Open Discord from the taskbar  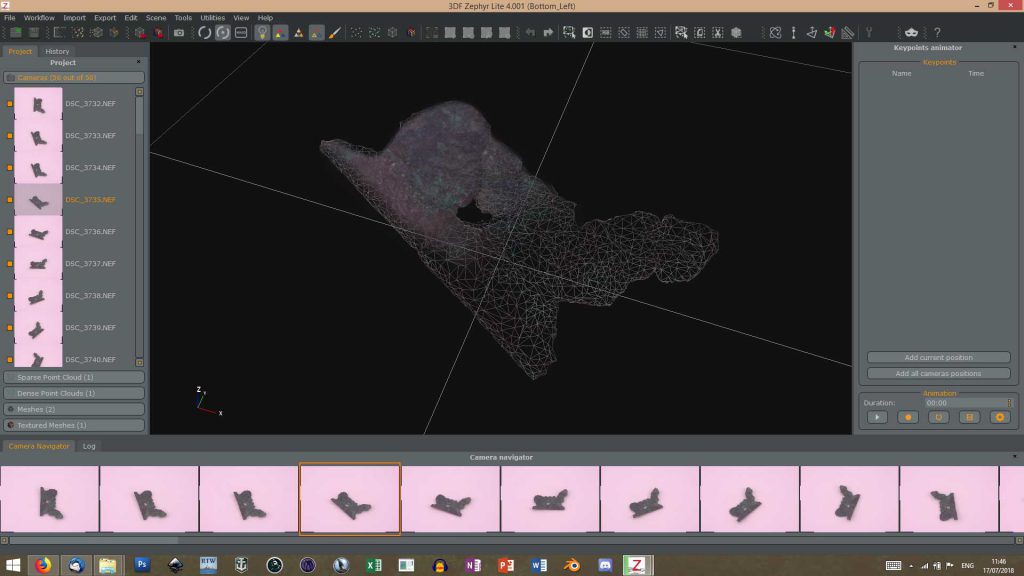[x=605, y=565]
